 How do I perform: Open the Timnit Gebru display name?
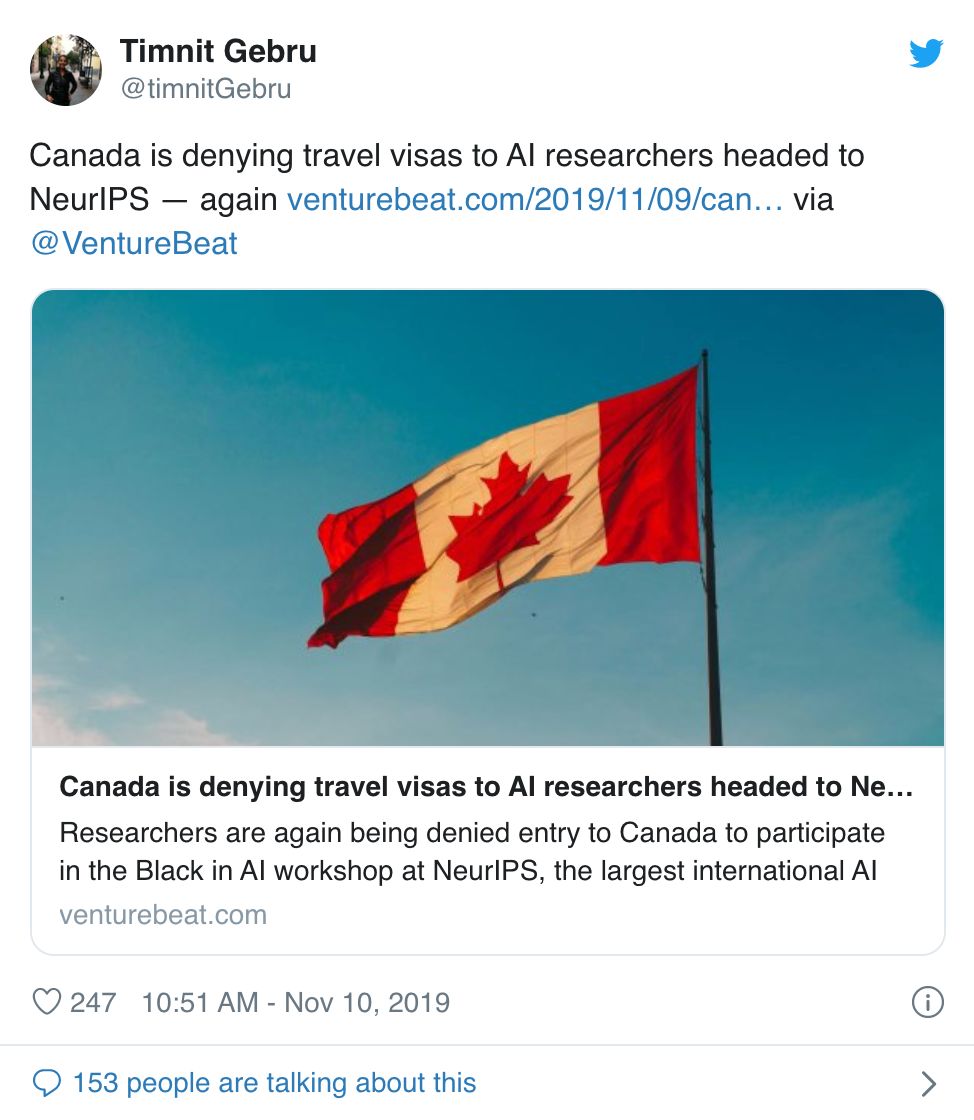[x=218, y=51]
